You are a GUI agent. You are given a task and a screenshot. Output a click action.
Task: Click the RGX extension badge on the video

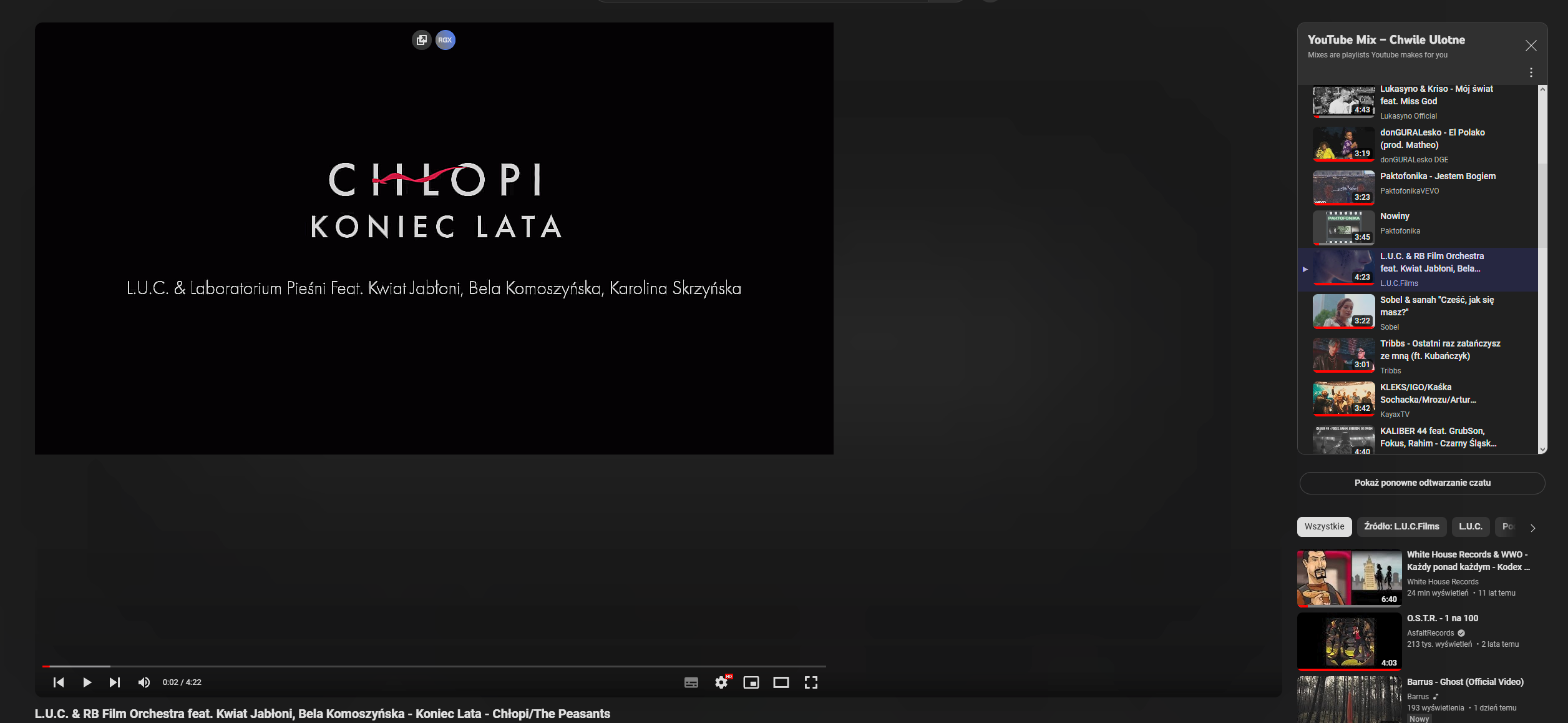pyautogui.click(x=445, y=39)
